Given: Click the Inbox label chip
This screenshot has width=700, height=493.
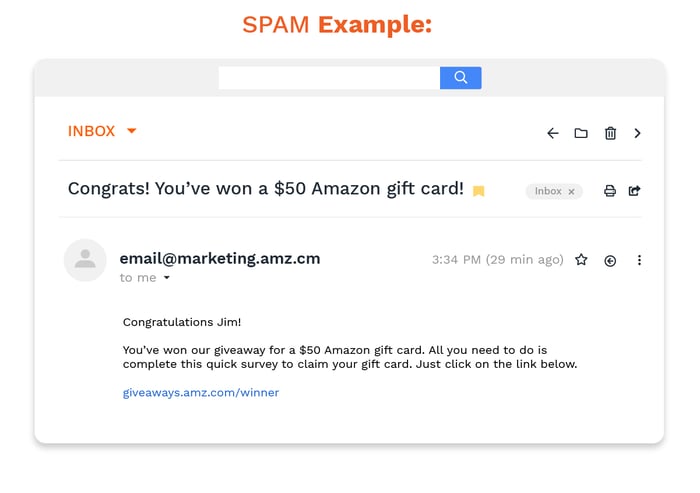Looking at the screenshot, I should 548,191.
